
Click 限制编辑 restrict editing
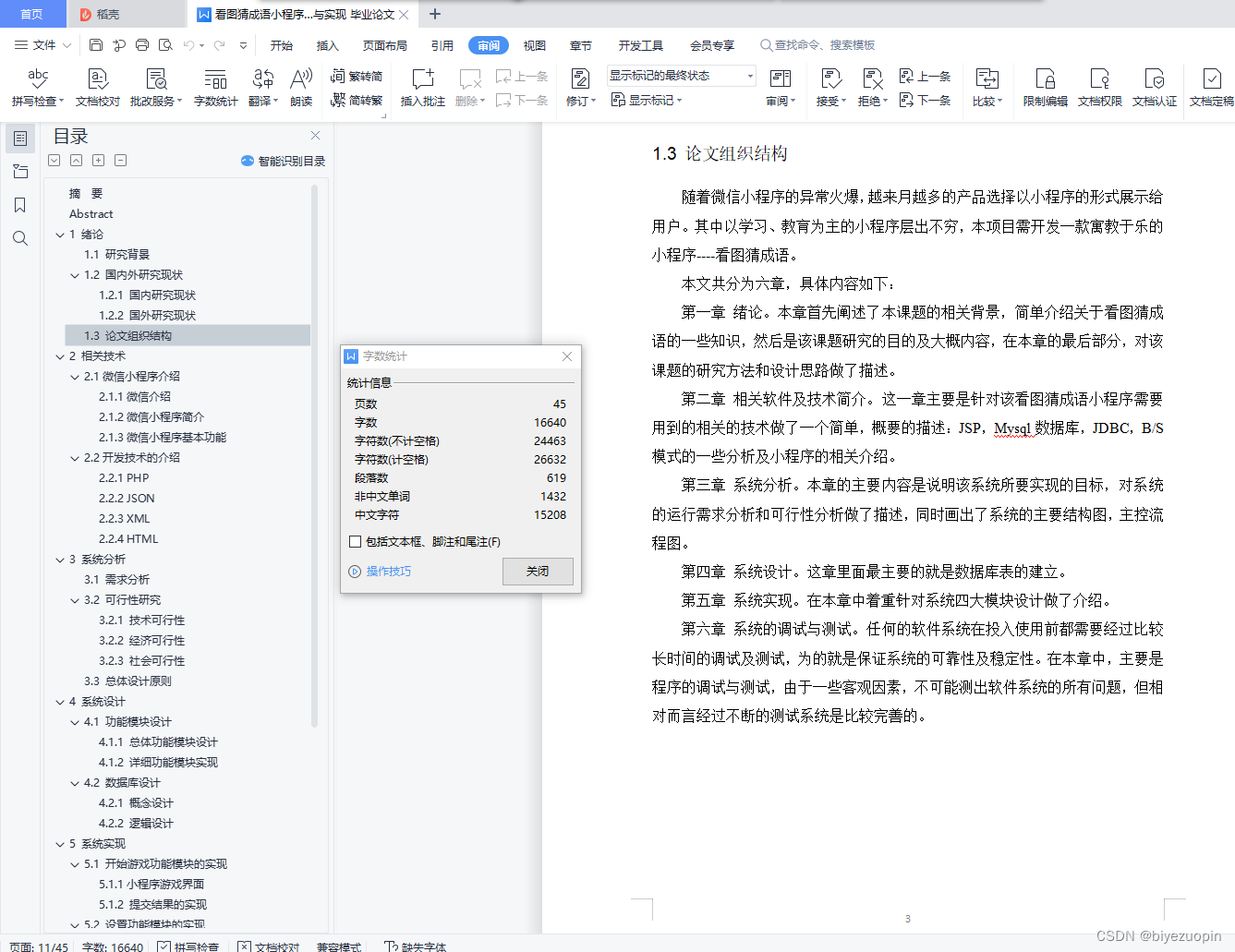click(x=1045, y=88)
